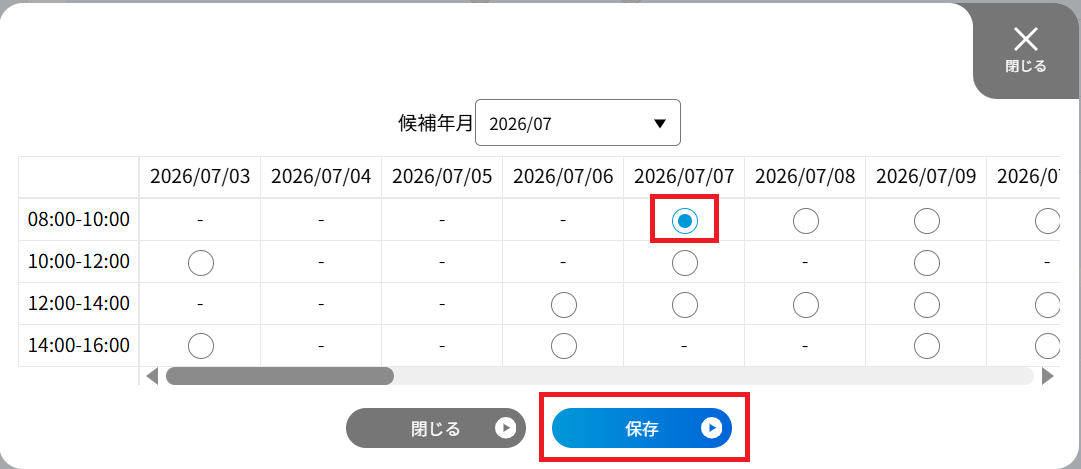The image size is (1081, 469).
Task: Click the gray 閉じる button at bottom
Action: click(436, 428)
